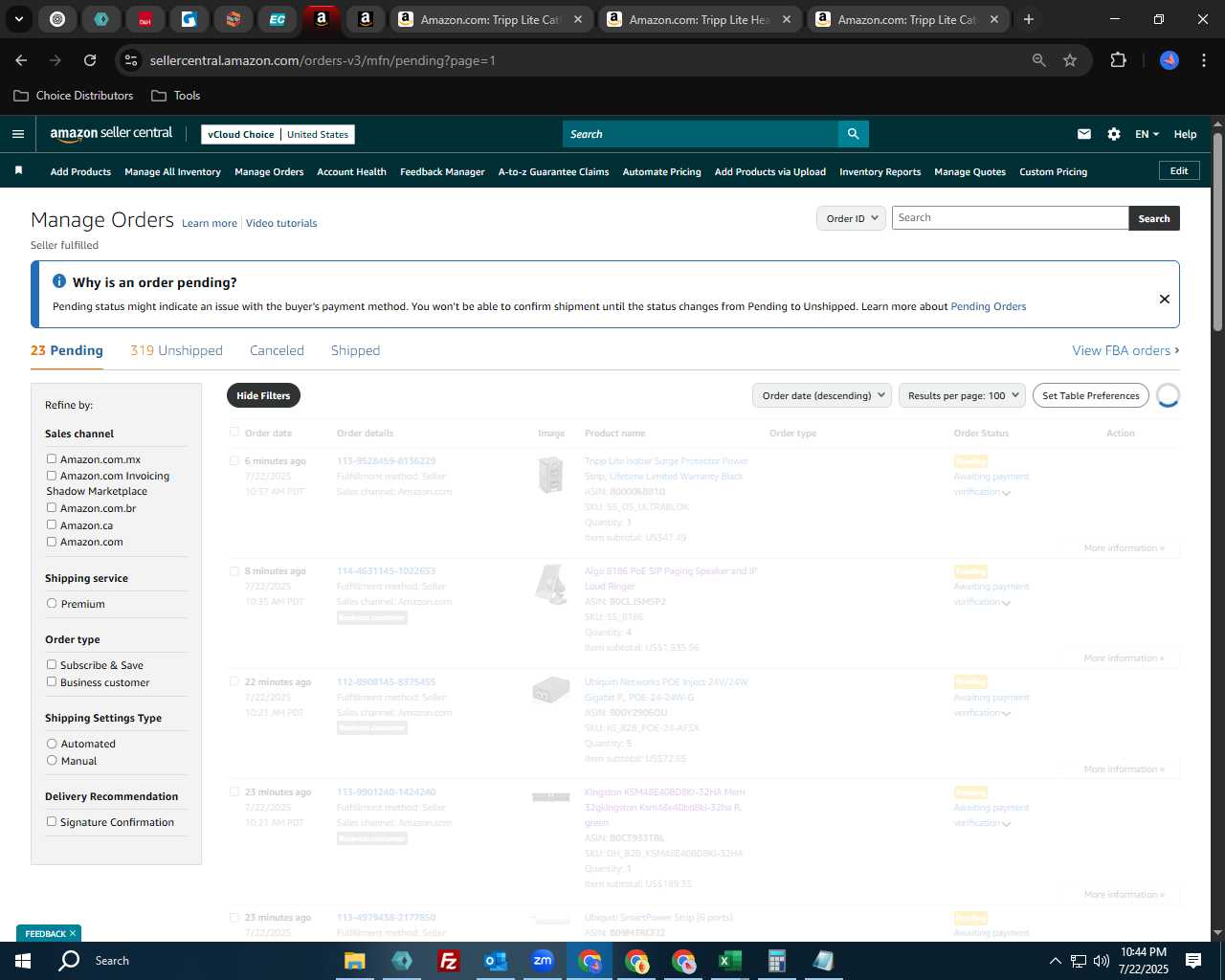
Task: Click the browser back arrow
Action: point(21,60)
